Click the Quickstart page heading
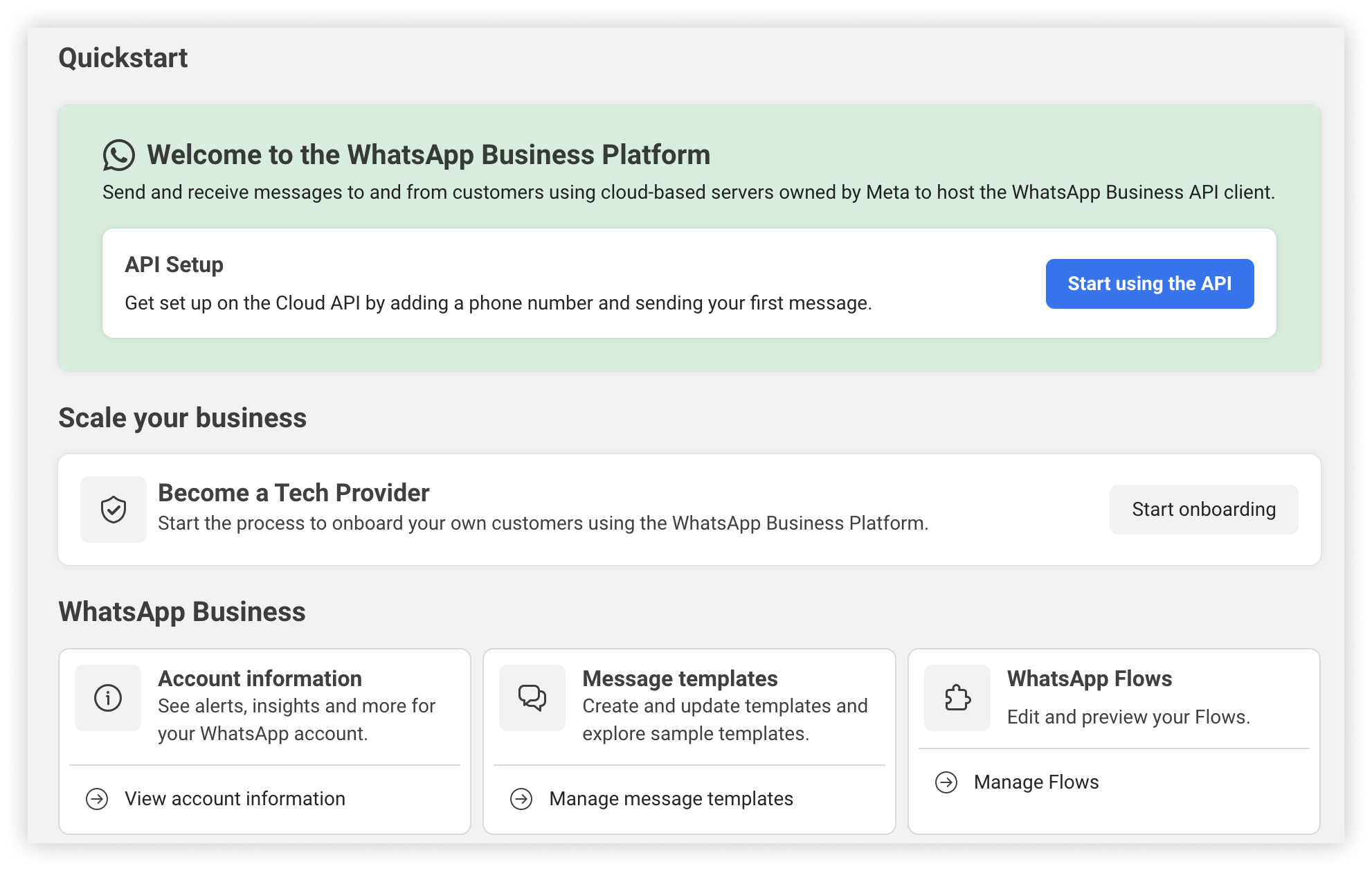This screenshot has width=1372, height=871. coord(123,57)
